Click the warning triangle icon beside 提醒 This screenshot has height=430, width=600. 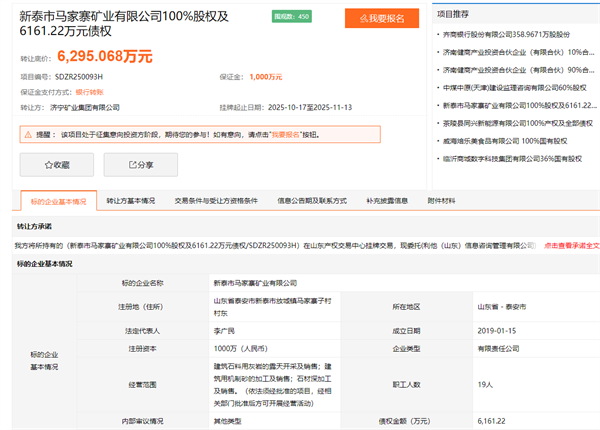pyautogui.click(x=27, y=133)
